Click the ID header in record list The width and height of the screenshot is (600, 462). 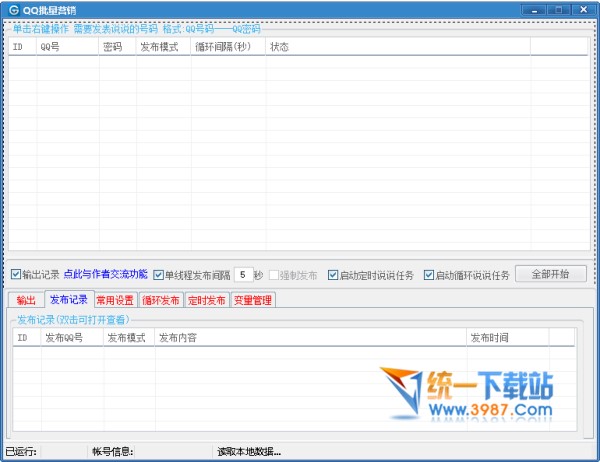[x=27, y=338]
